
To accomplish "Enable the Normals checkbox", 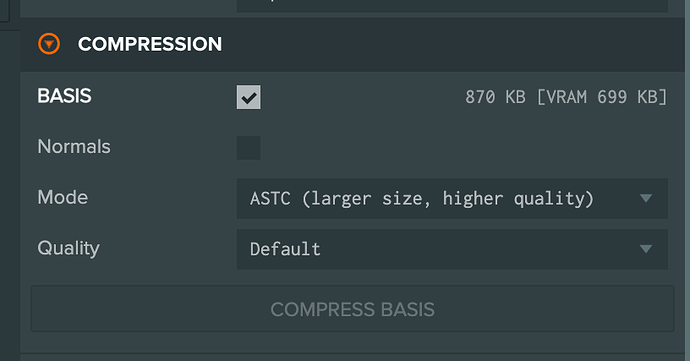I will [x=249, y=147].
